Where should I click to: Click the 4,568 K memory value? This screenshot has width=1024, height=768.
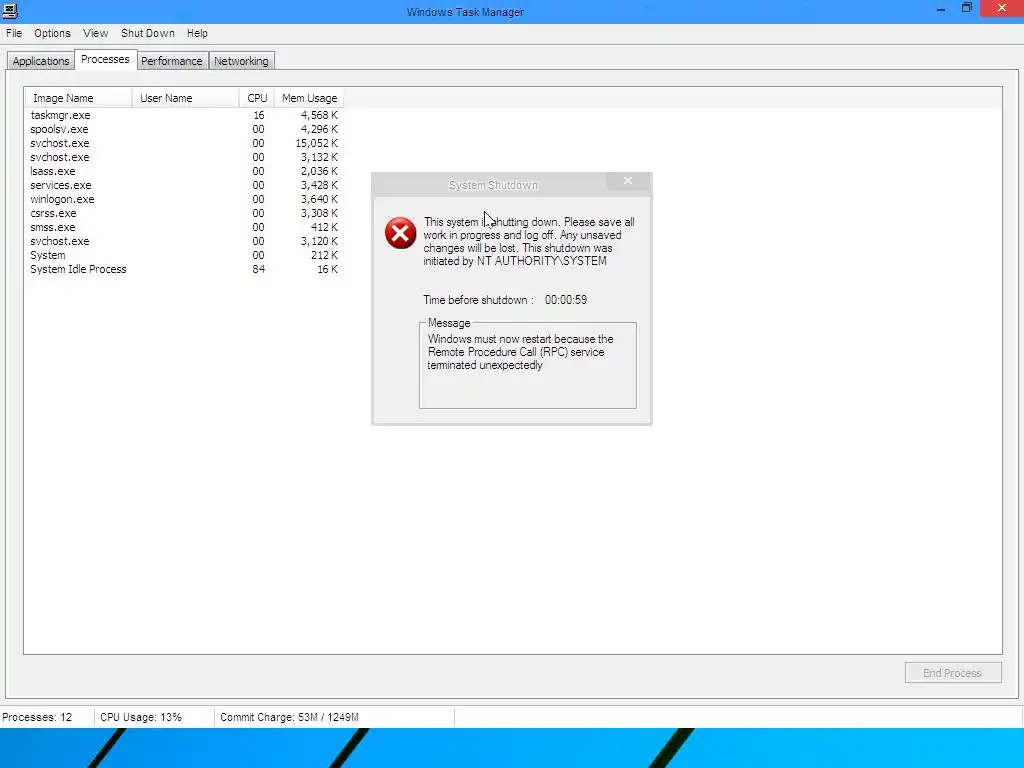point(319,115)
